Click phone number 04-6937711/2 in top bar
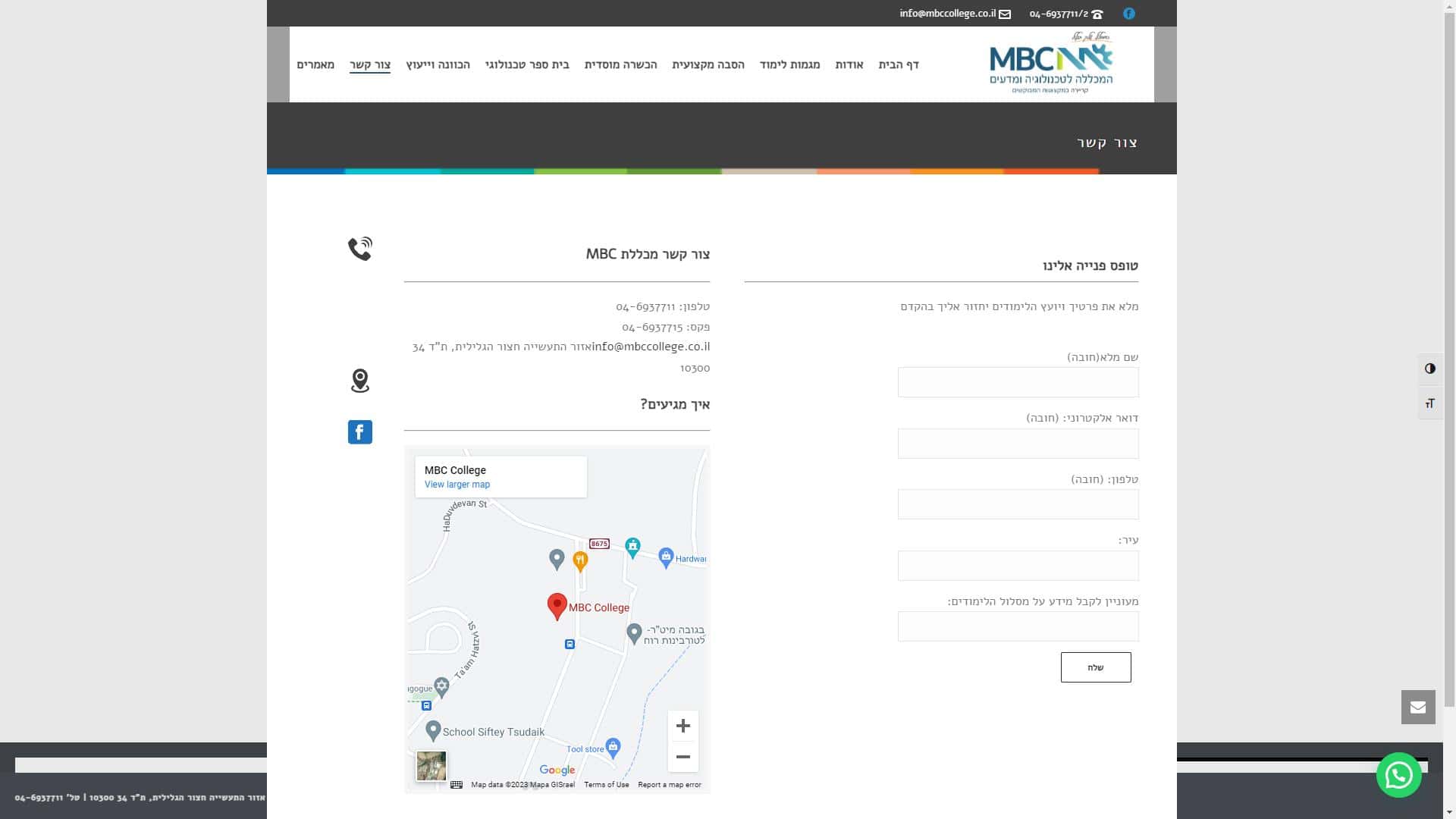 (1059, 14)
